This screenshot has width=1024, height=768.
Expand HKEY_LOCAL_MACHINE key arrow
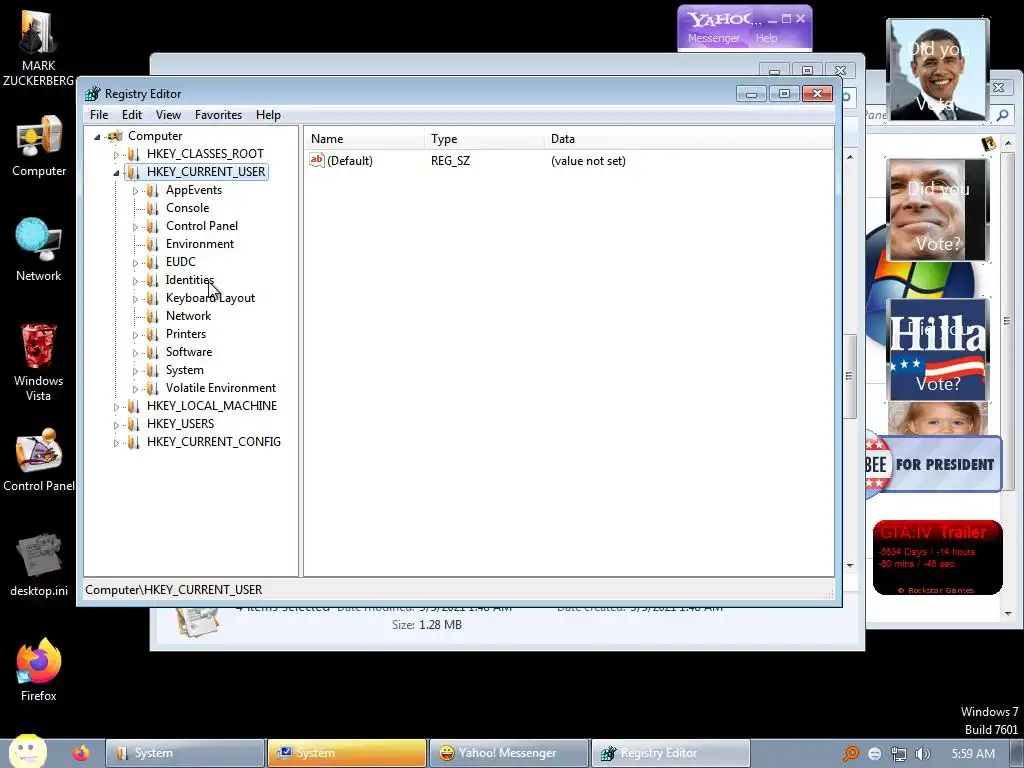(116, 406)
